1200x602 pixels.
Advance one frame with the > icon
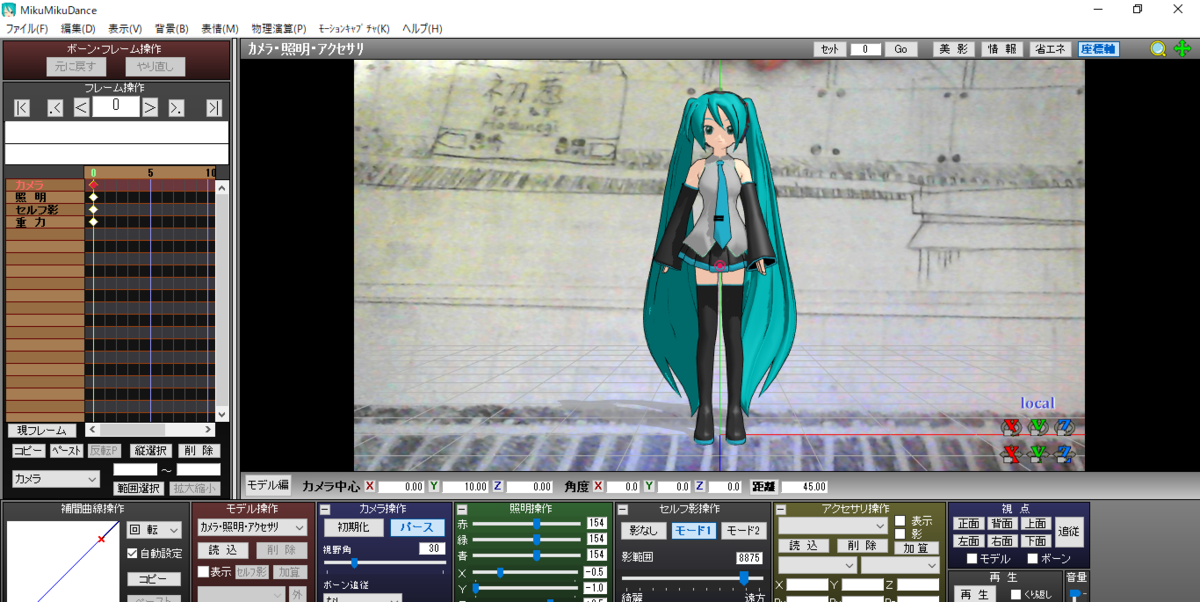pos(148,107)
